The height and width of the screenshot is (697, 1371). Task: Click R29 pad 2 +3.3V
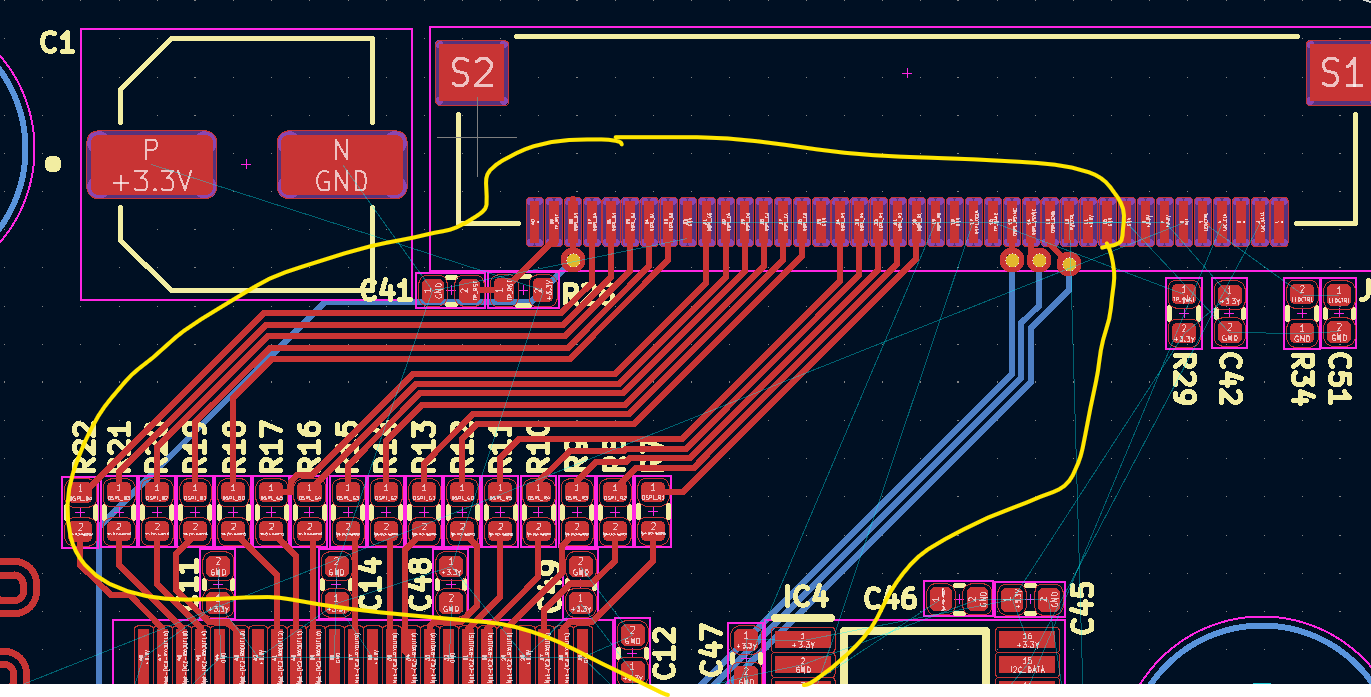[1183, 331]
